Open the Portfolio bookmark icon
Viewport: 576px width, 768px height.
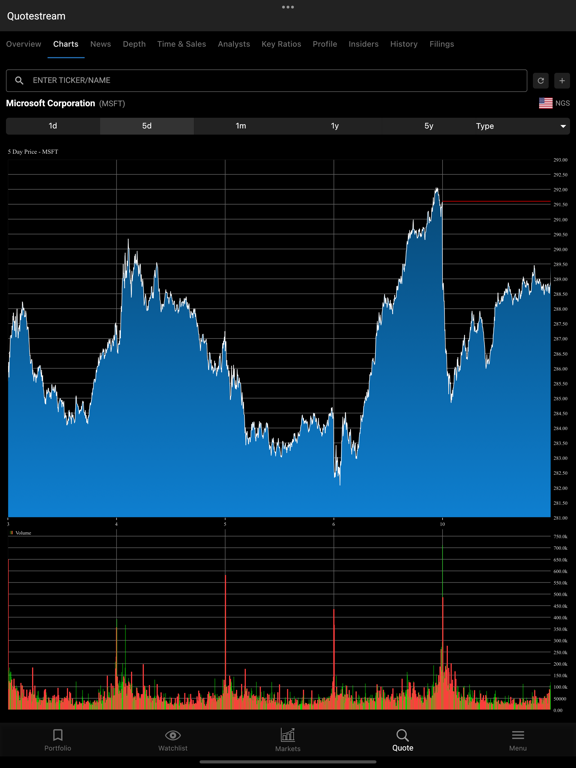(x=58, y=735)
